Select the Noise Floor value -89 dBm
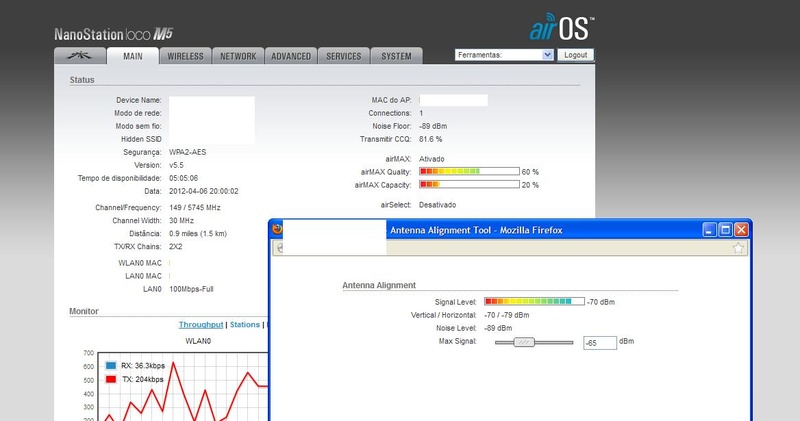 coord(433,126)
